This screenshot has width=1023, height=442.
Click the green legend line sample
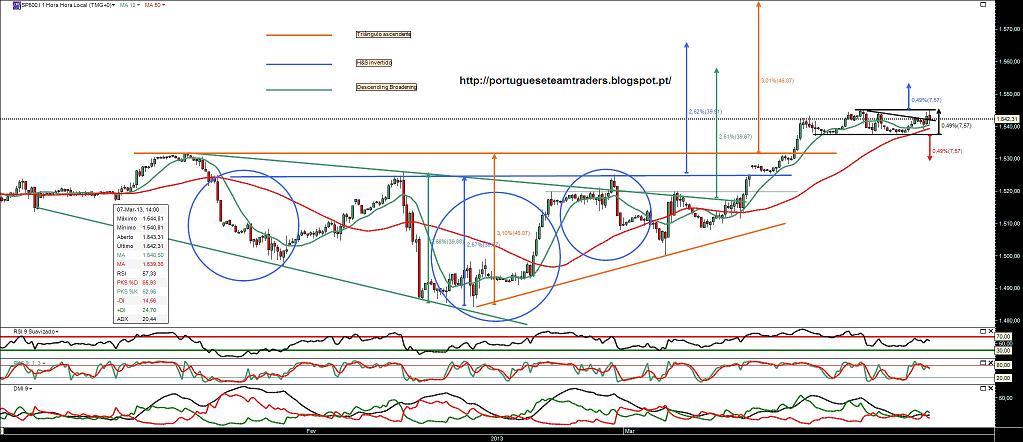(x=299, y=89)
